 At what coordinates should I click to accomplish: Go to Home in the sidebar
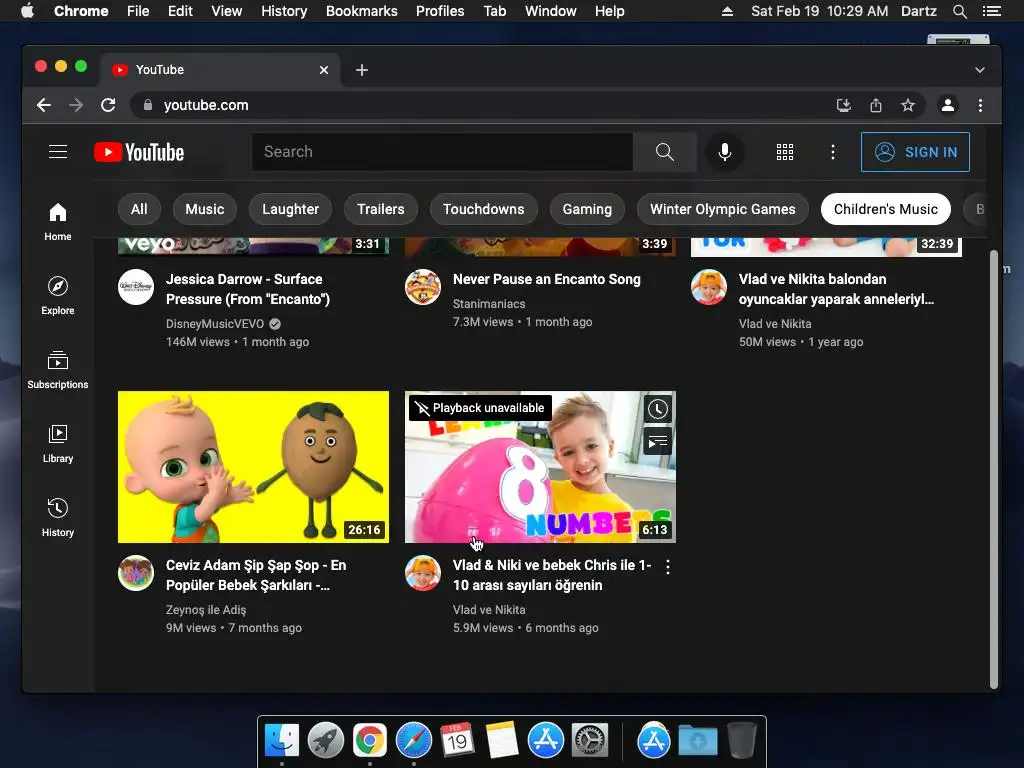tap(57, 222)
